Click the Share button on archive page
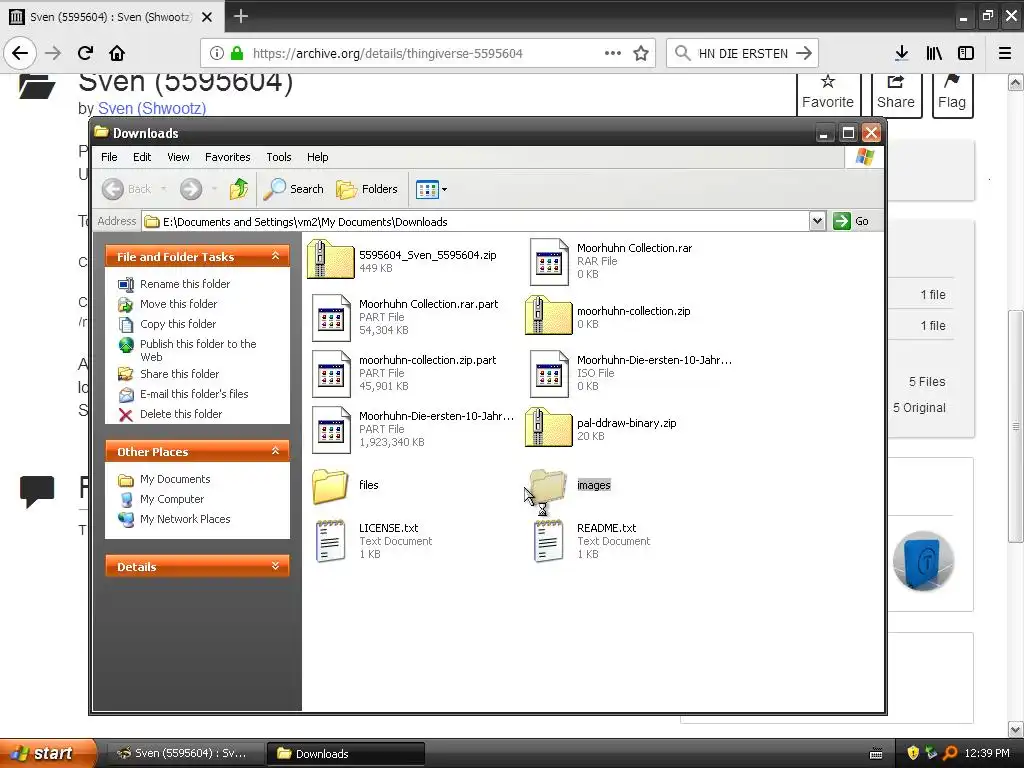Image resolution: width=1024 pixels, height=768 pixels. pyautogui.click(x=895, y=93)
